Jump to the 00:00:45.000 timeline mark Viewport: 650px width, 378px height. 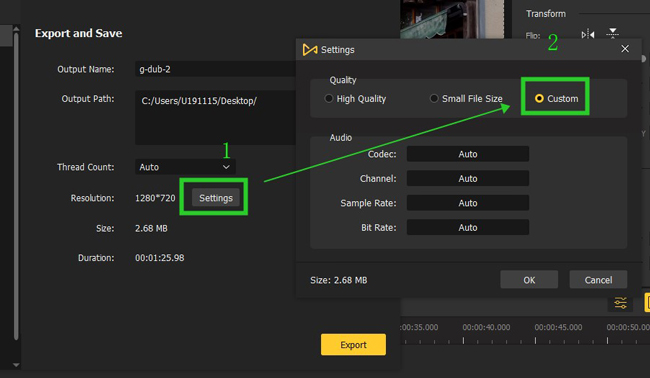coord(558,327)
